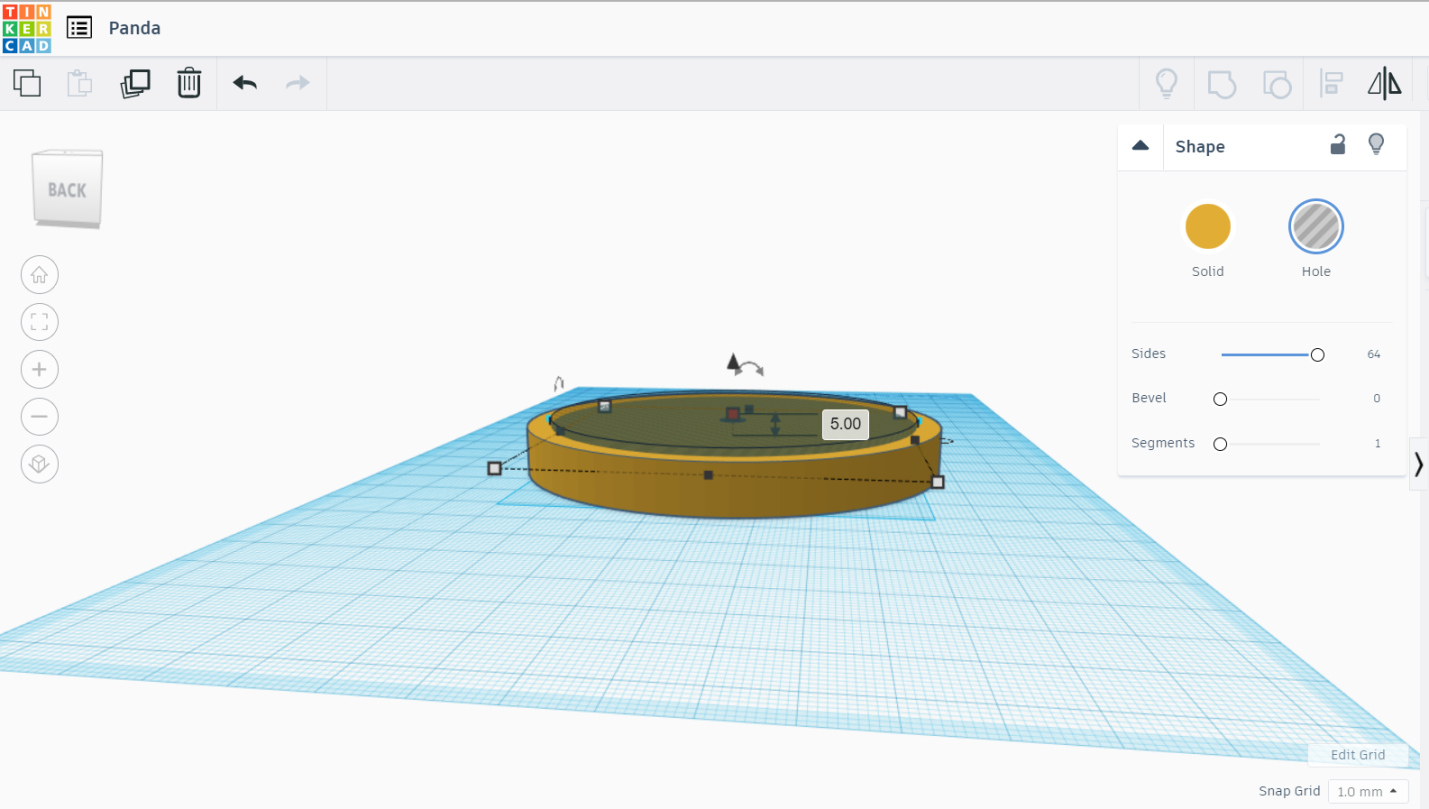Zoom out with the minus button

[39, 416]
